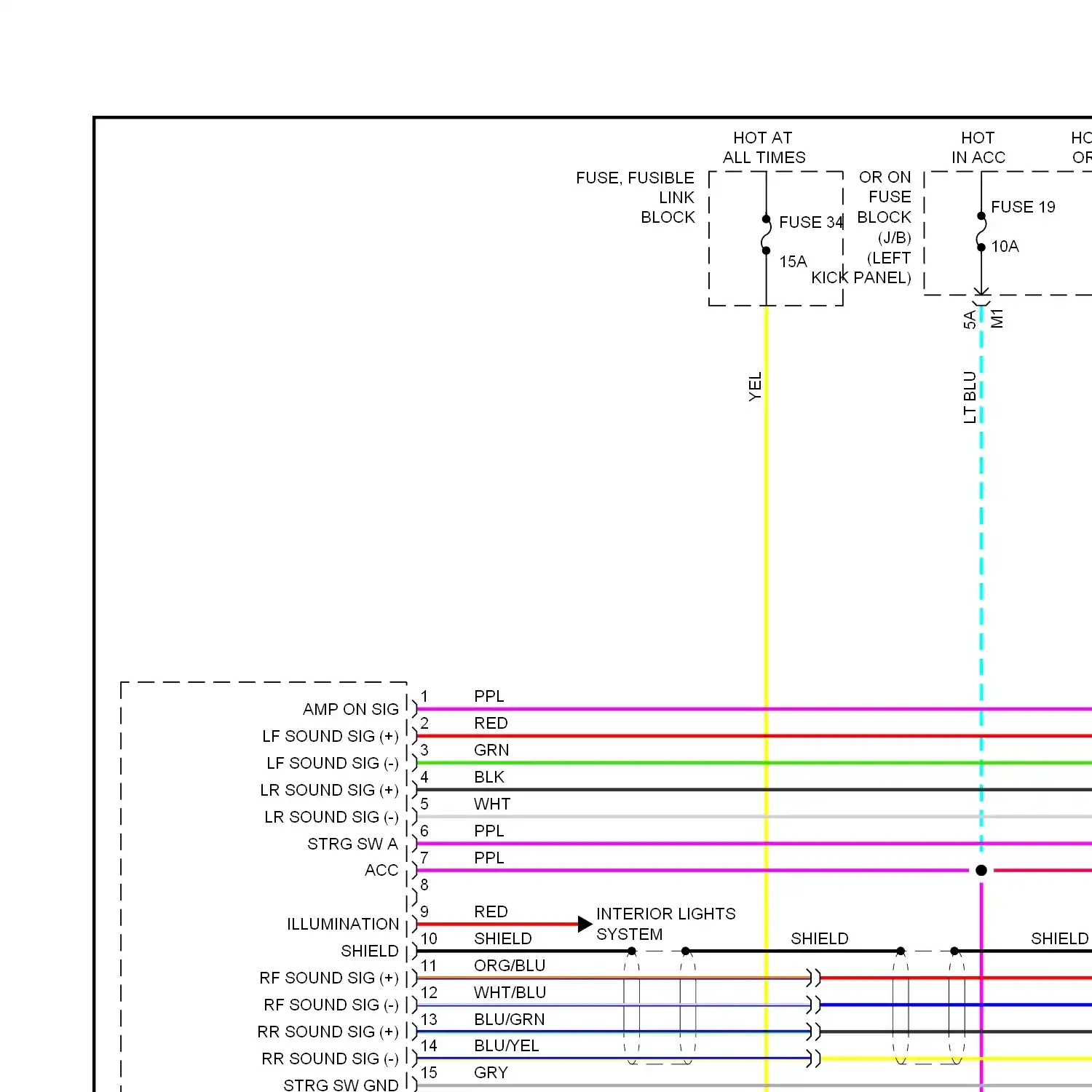Click the 'RED' label on pin 2
The width and height of the screenshot is (1092, 1092).
[x=491, y=723]
